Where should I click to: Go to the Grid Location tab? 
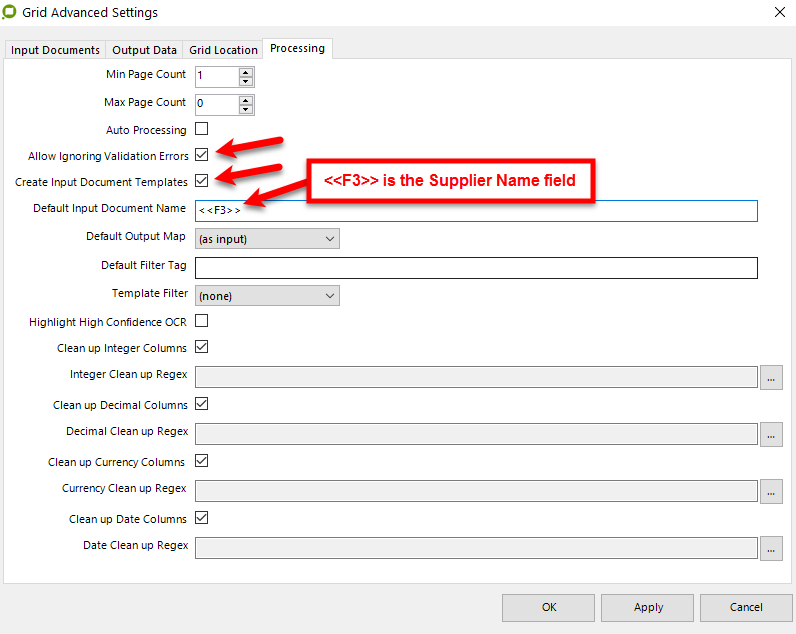click(222, 50)
